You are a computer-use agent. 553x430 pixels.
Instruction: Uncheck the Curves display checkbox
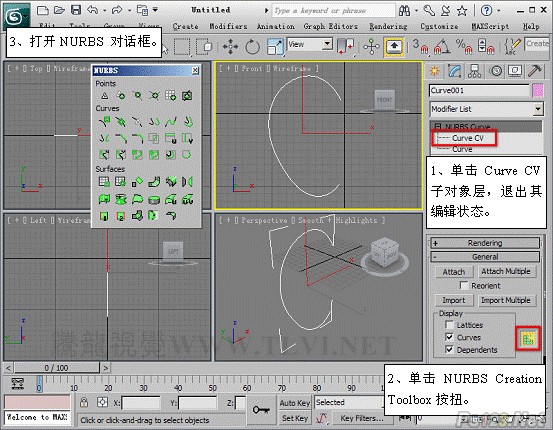point(449,337)
